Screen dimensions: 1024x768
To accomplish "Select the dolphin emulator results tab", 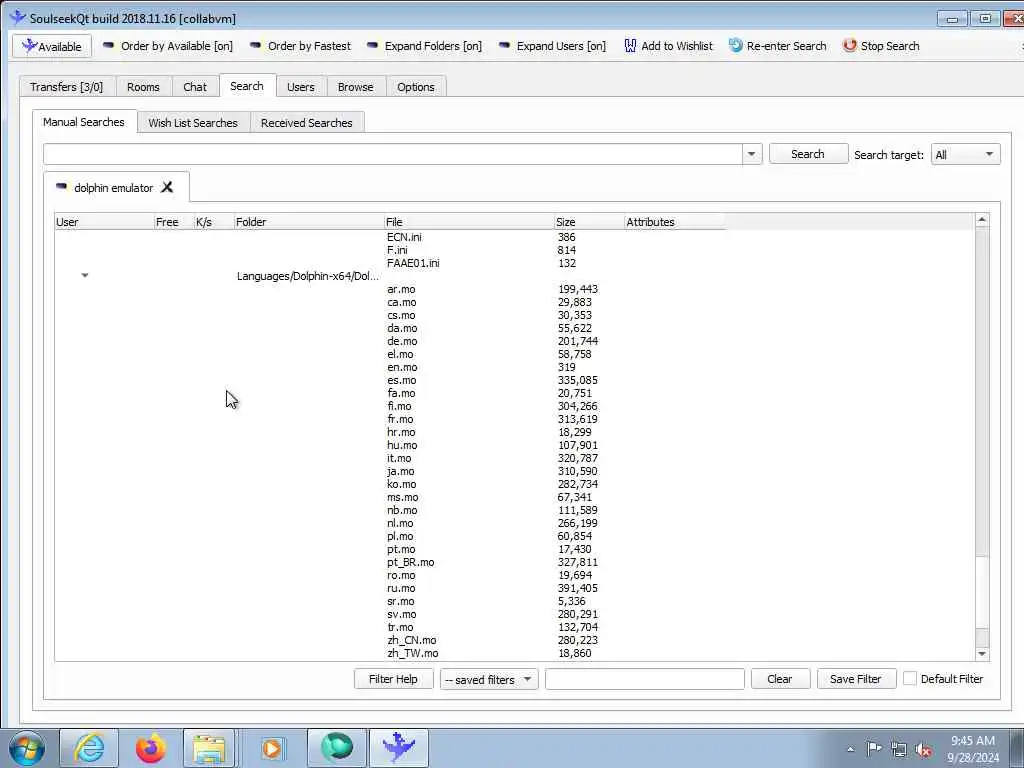I will pos(113,188).
